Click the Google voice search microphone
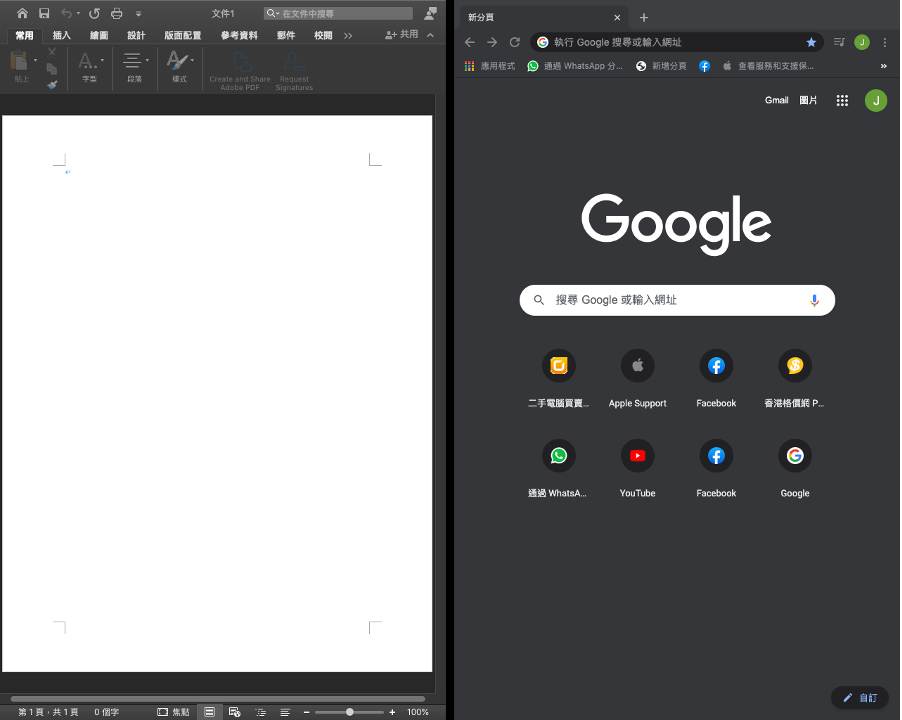This screenshot has width=902, height=720. [x=814, y=300]
